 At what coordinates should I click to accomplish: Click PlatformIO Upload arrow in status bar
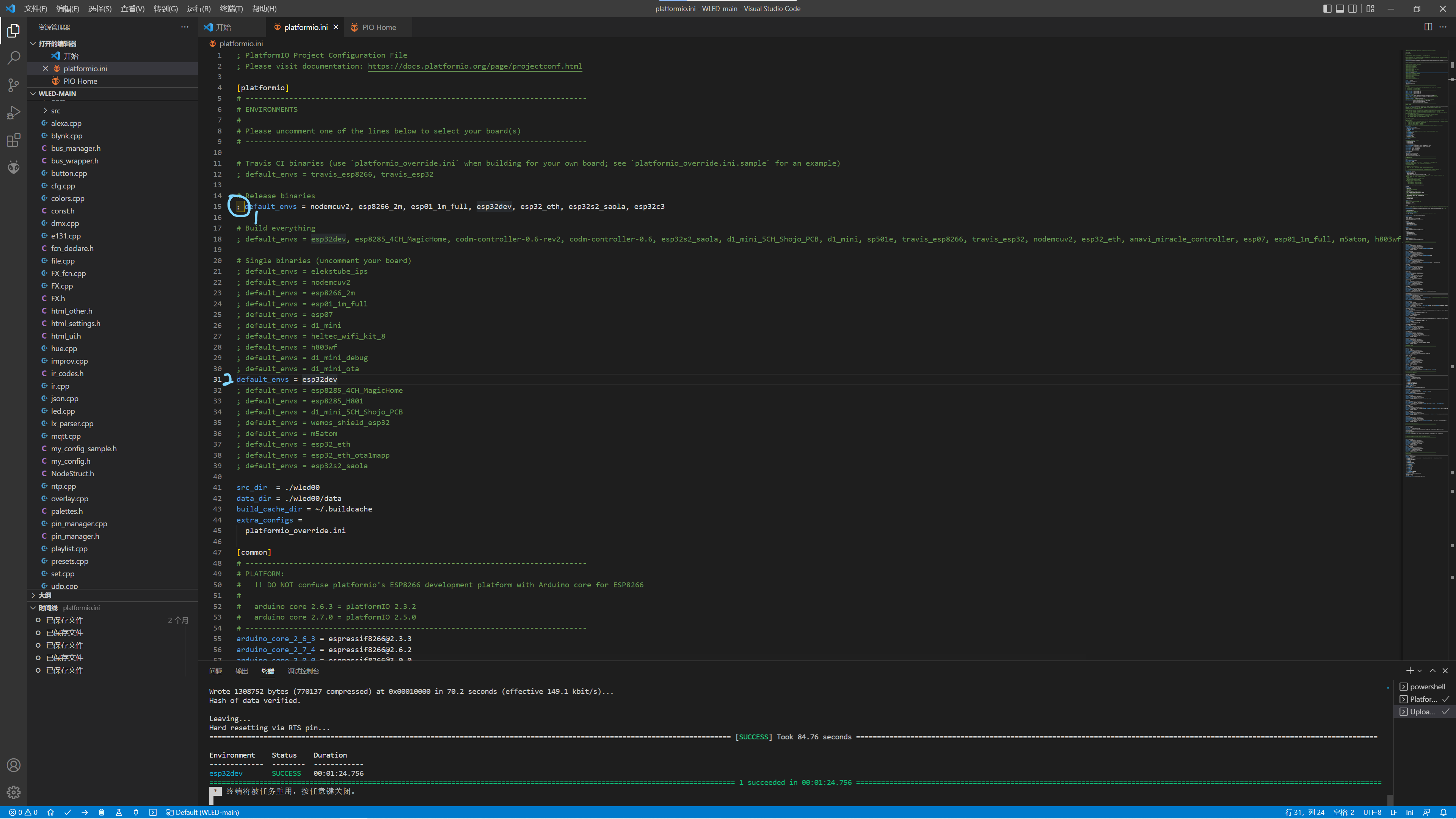tap(85, 812)
